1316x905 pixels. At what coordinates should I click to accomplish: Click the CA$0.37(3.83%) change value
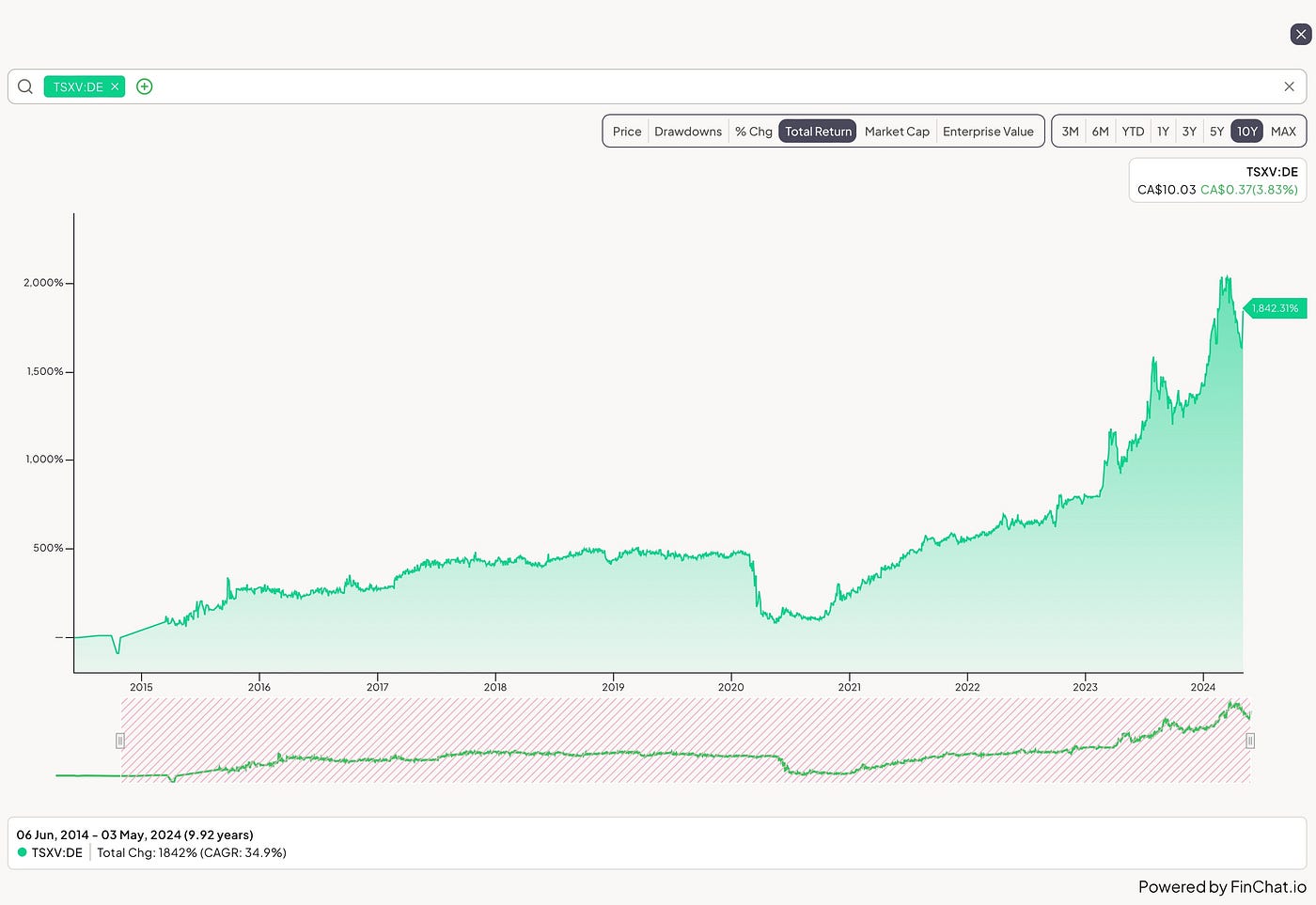pyautogui.click(x=1249, y=190)
